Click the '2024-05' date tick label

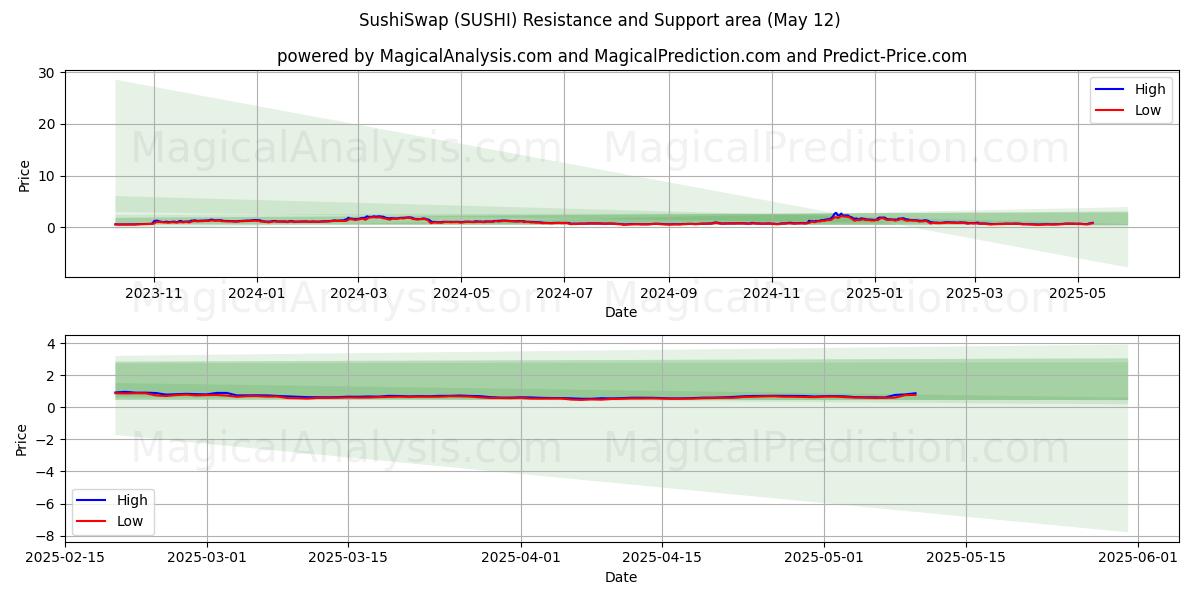[461, 294]
